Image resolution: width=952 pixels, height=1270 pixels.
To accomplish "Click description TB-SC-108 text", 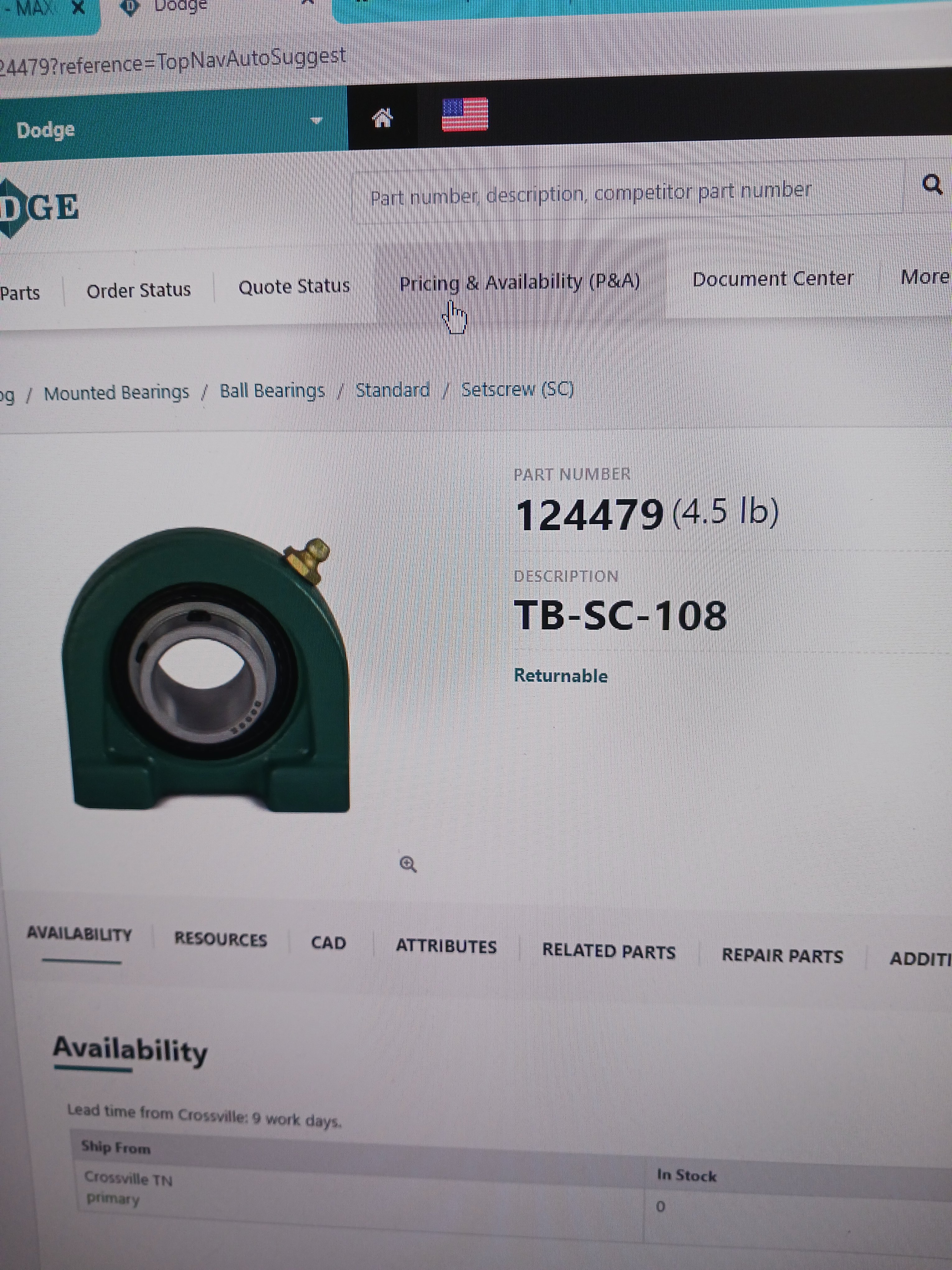I will coord(620,615).
